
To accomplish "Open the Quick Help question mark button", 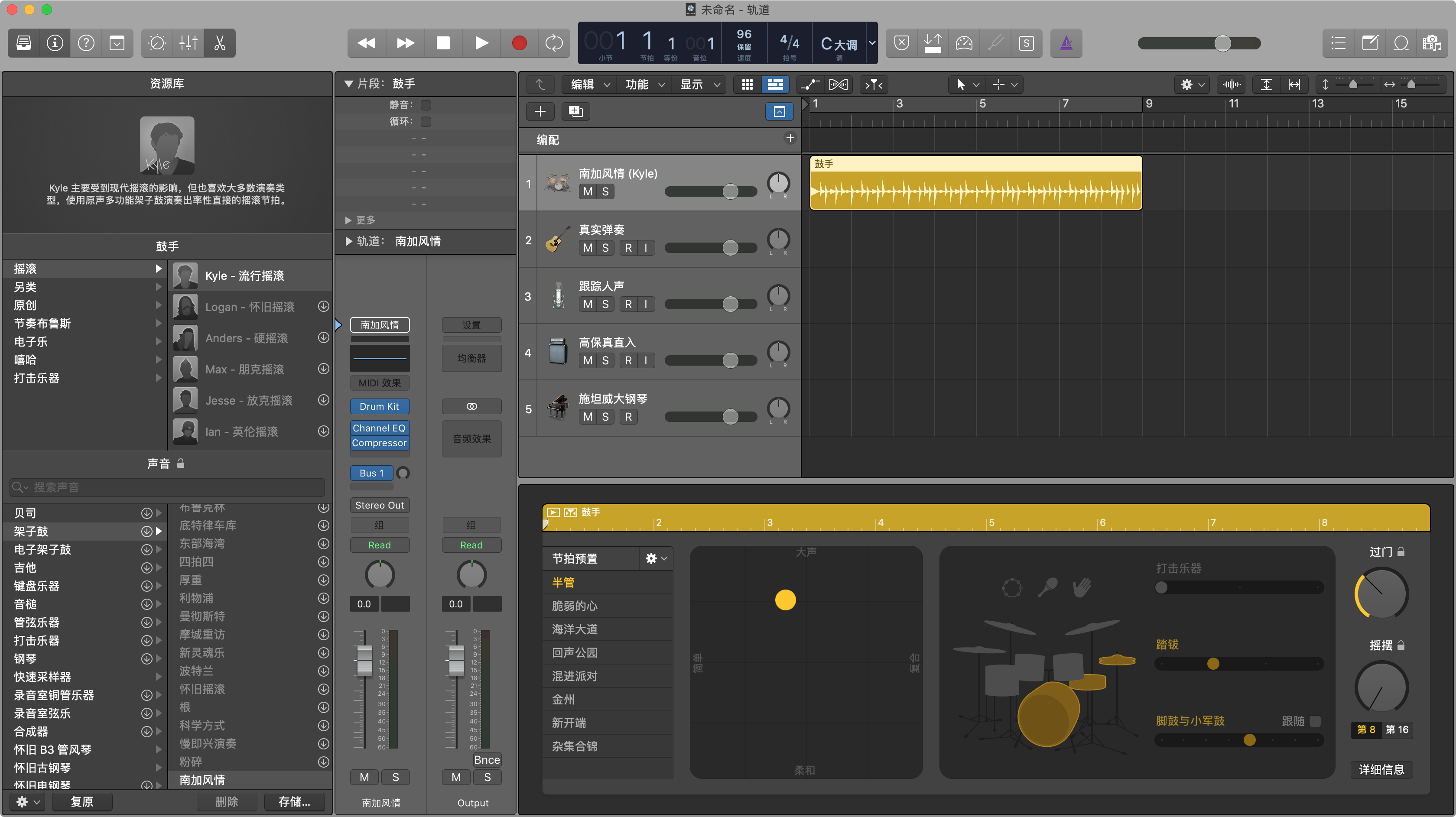I will click(86, 43).
